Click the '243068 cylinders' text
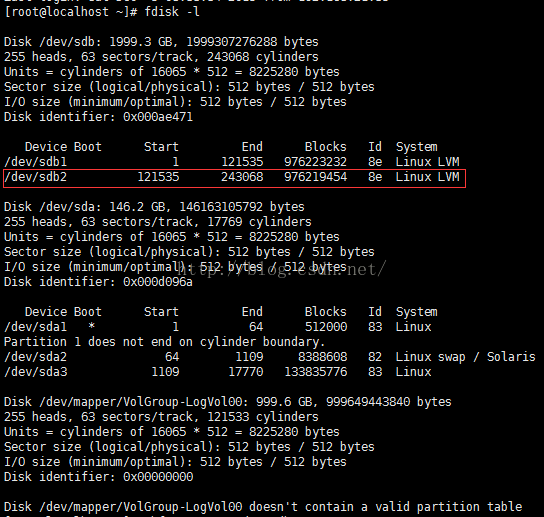The width and height of the screenshot is (544, 517). tap(263, 57)
